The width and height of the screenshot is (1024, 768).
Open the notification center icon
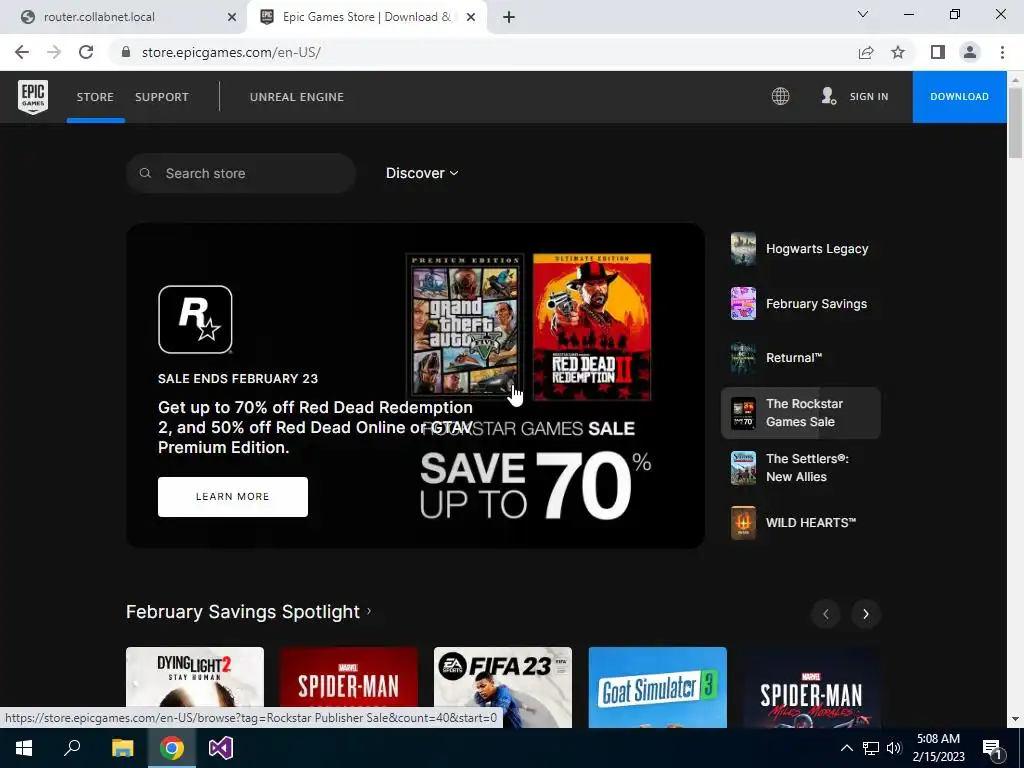point(993,748)
